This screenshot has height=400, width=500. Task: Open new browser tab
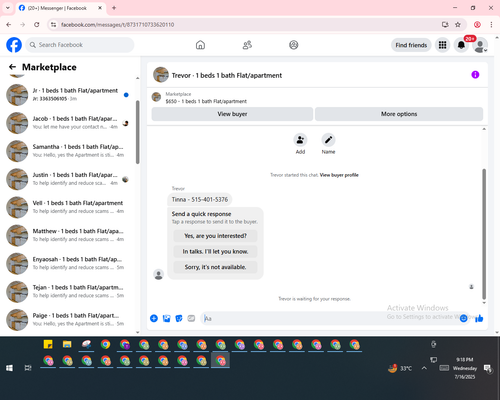coord(114,8)
